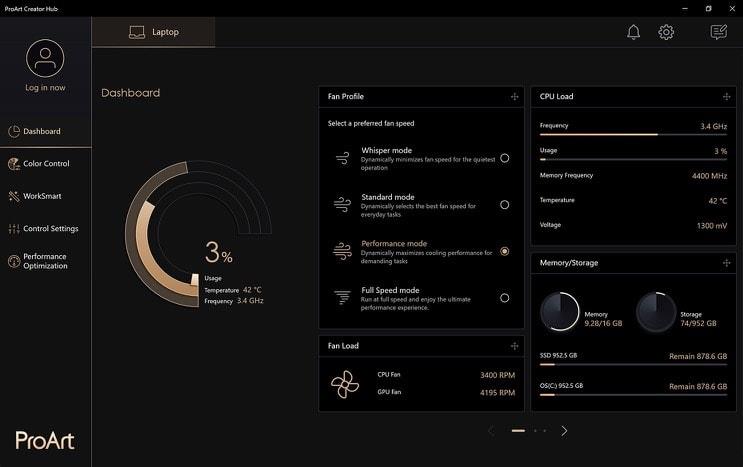Click the feedback note icon in header
The height and width of the screenshot is (467, 743).
[x=718, y=32]
